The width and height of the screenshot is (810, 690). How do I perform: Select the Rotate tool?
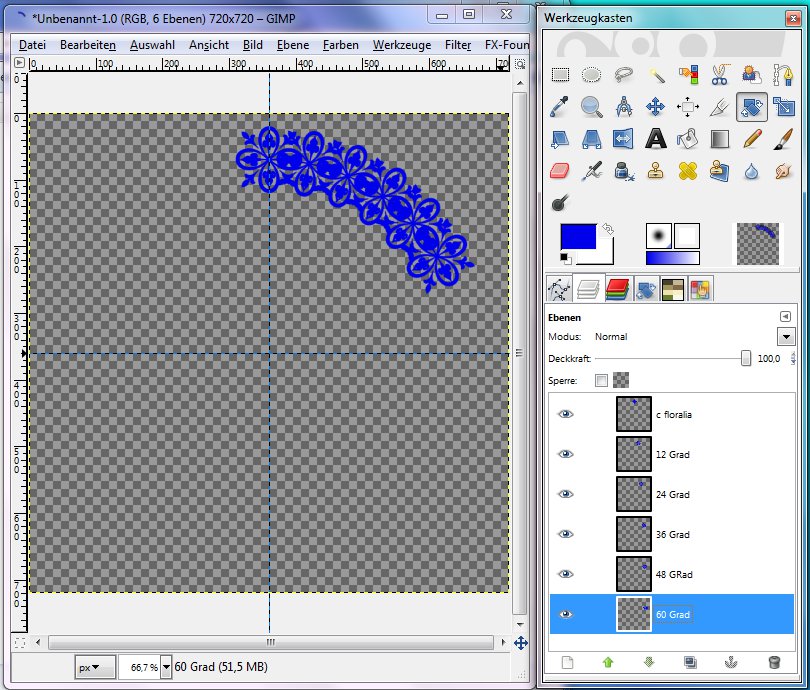[x=752, y=106]
